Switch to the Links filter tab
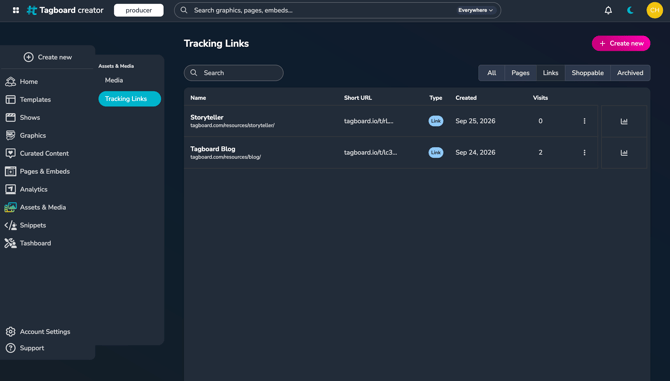This screenshot has height=381, width=670. click(x=550, y=73)
